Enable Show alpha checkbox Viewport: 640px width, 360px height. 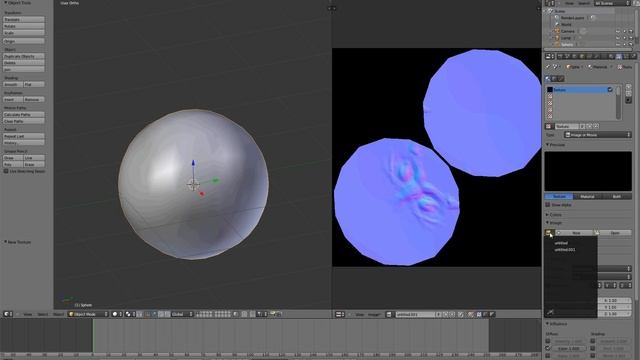[548, 205]
